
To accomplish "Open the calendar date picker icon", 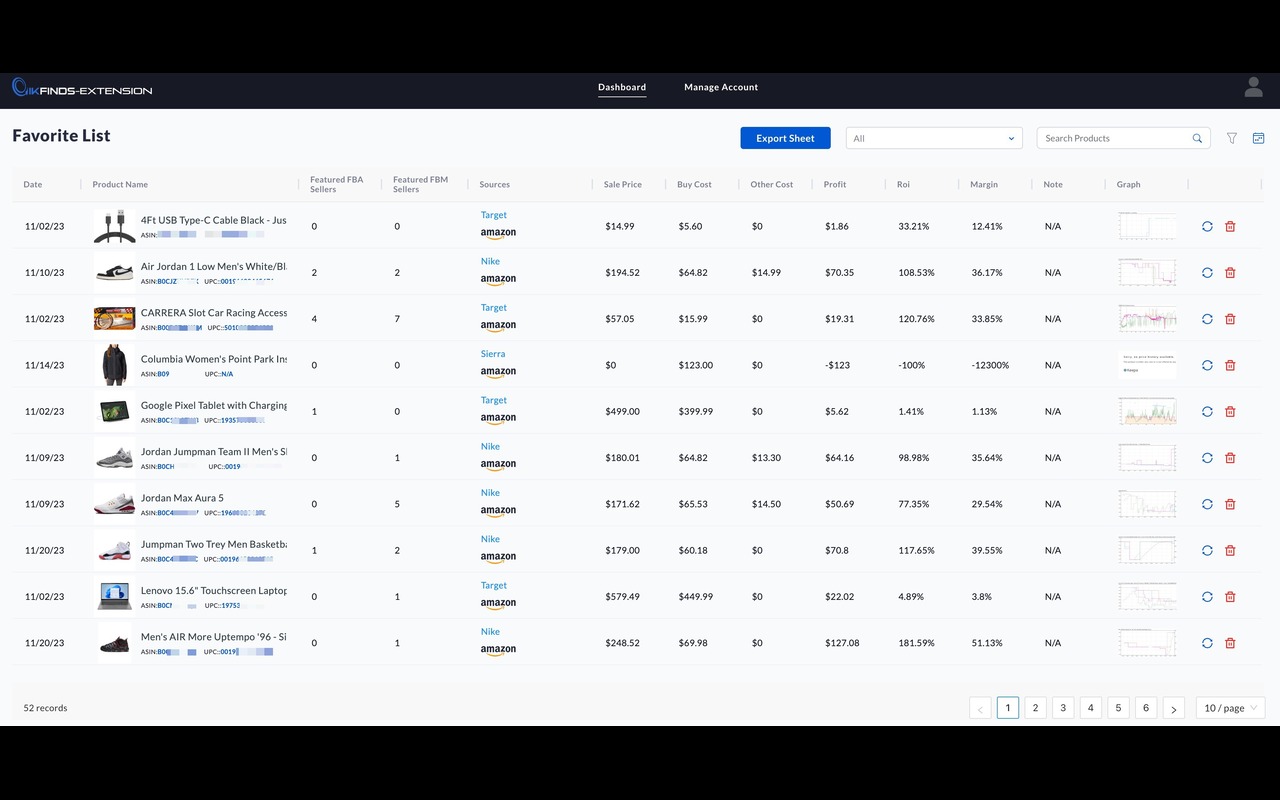I will (1258, 138).
